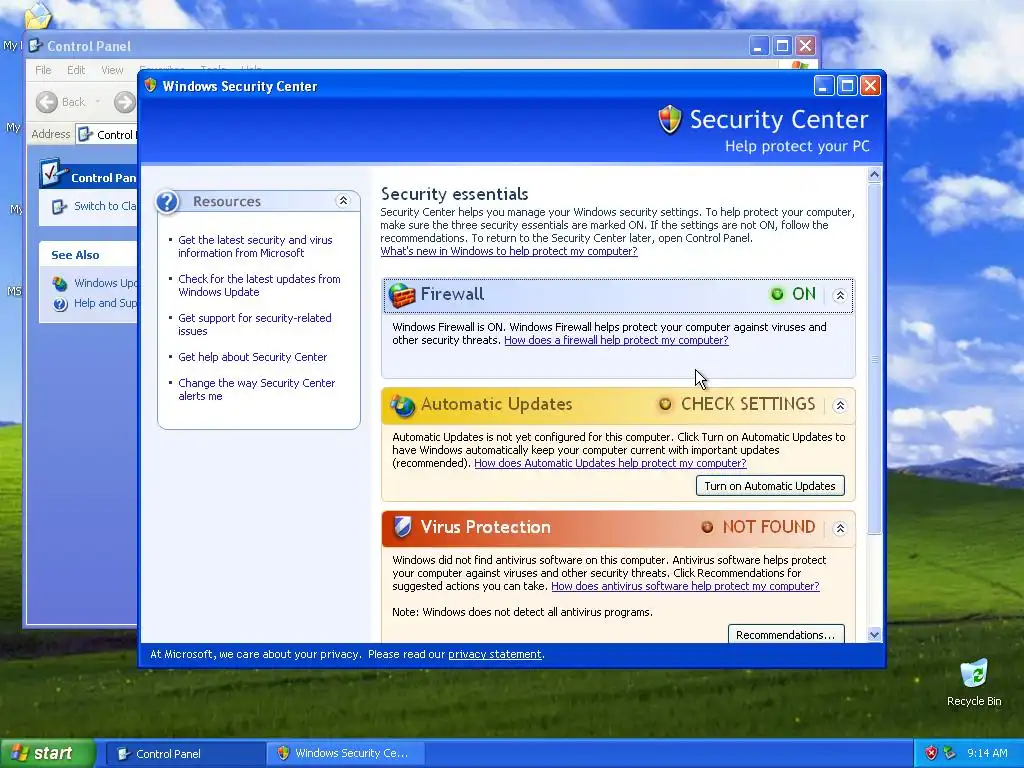Viewport: 1024px width, 768px height.
Task: Close the Windows Security Center window
Action: click(x=871, y=86)
